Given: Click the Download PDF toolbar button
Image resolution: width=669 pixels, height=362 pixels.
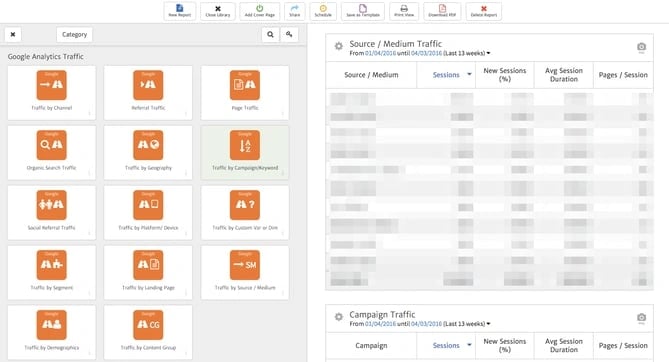Looking at the screenshot, I should pyautogui.click(x=442, y=11).
